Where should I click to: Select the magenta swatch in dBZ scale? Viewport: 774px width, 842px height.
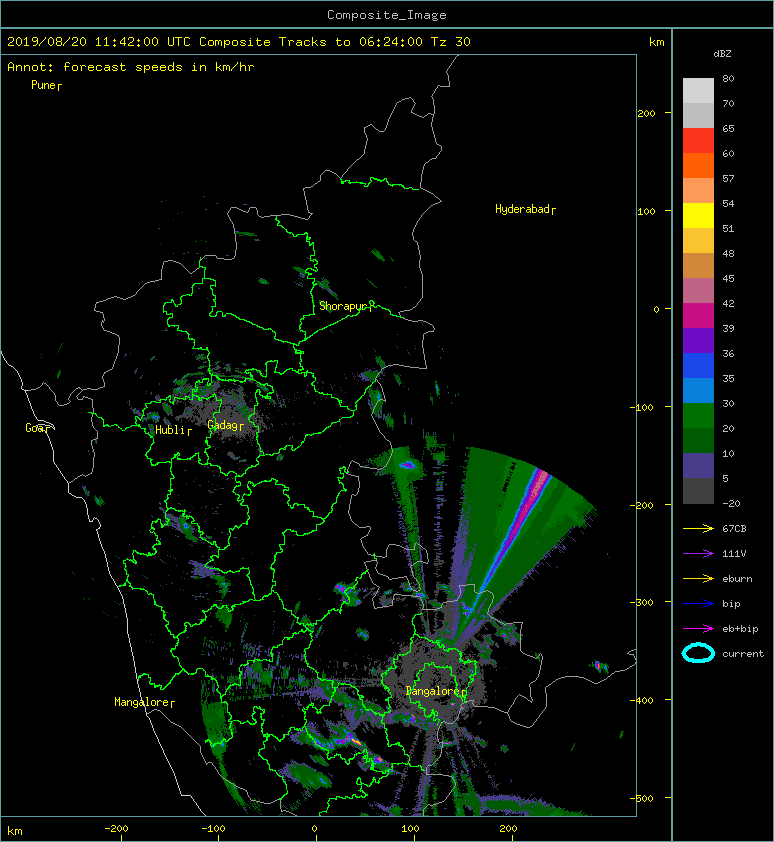(x=698, y=316)
